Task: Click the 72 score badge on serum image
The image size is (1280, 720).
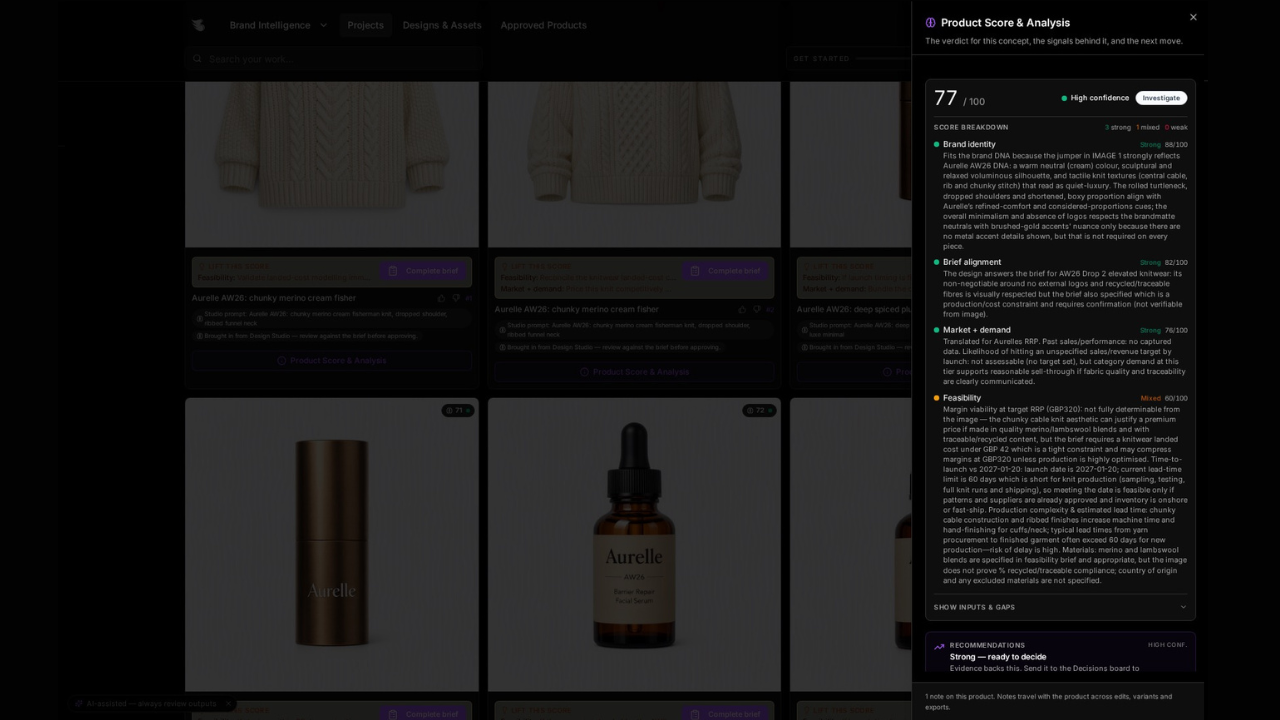Action: (759, 410)
